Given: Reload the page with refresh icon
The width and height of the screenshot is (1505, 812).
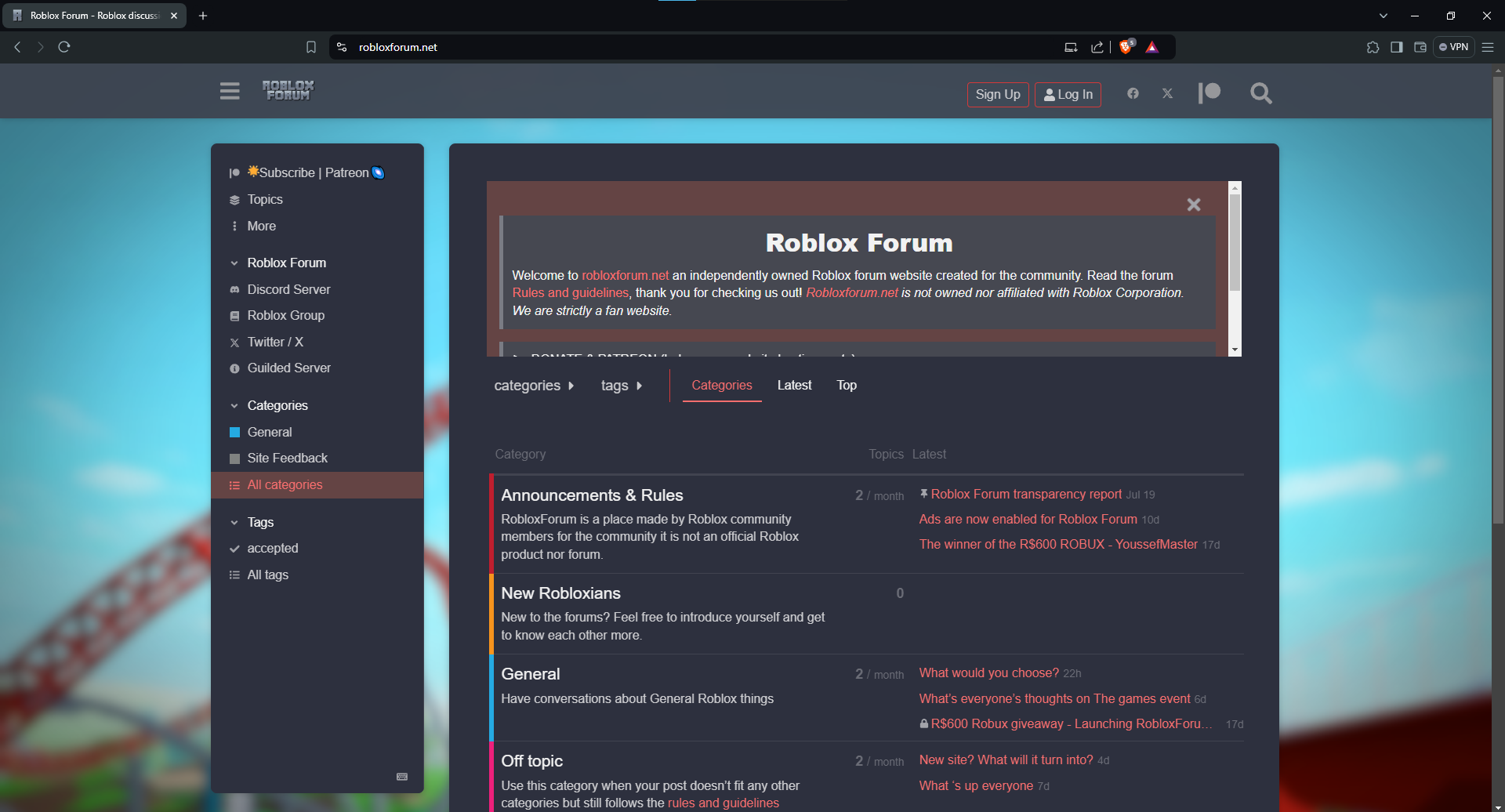Looking at the screenshot, I should [64, 47].
